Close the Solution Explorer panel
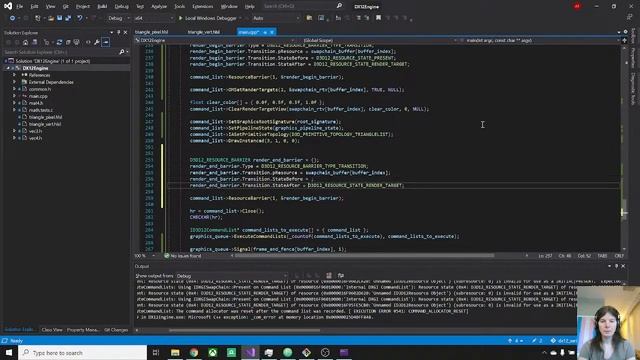This screenshot has width=640, height=360. point(125,32)
